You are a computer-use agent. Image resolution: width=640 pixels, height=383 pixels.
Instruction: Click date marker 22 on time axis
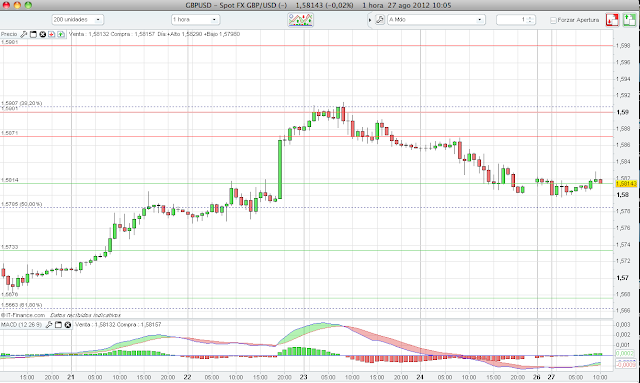click(x=187, y=377)
